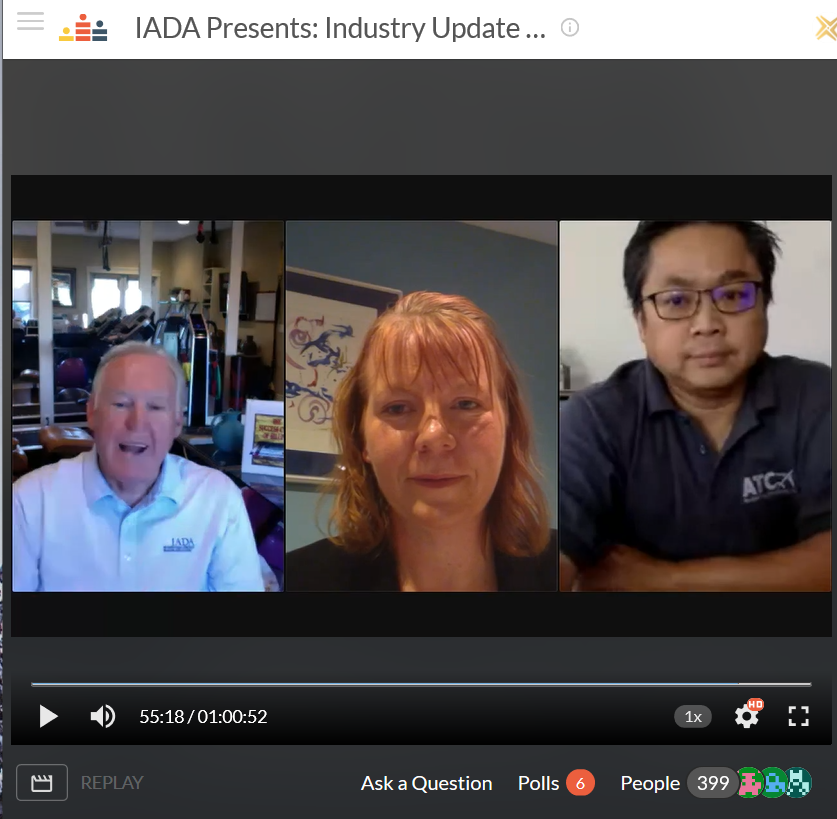Seek along the video progress bar

(420, 685)
